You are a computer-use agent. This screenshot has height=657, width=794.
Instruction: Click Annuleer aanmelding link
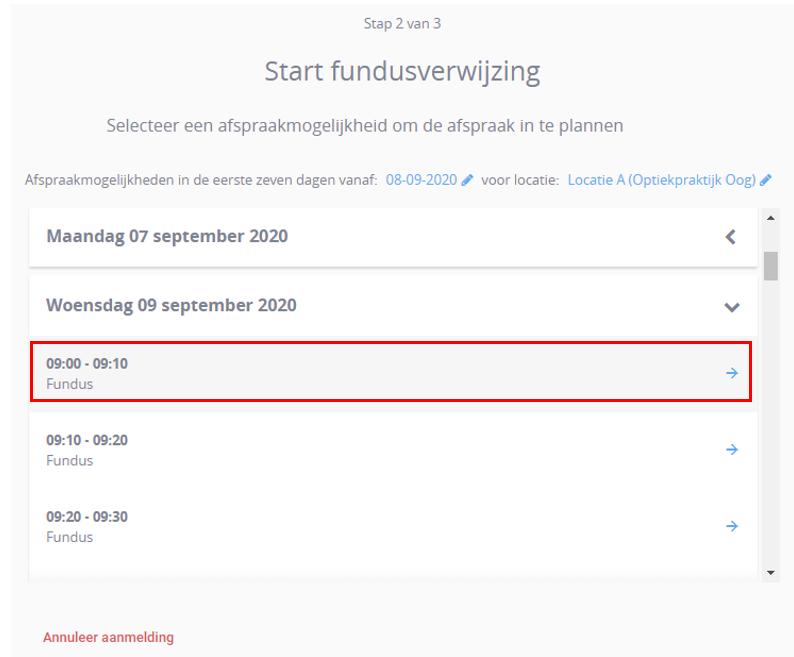tap(108, 637)
